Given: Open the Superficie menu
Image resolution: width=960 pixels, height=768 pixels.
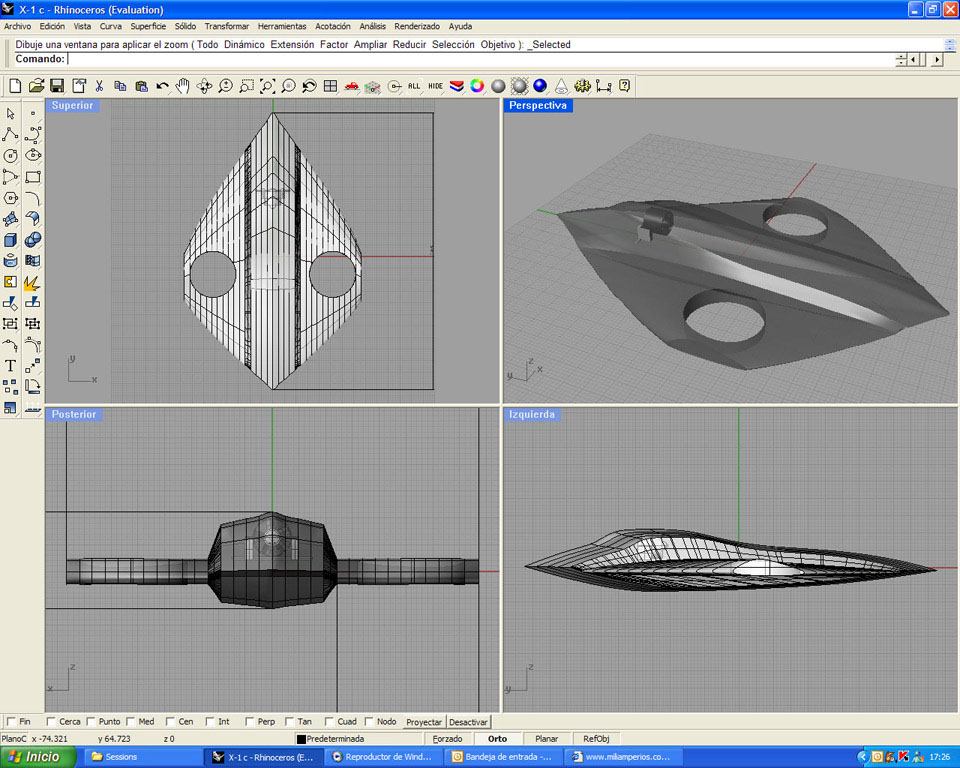Looking at the screenshot, I should click(x=149, y=26).
